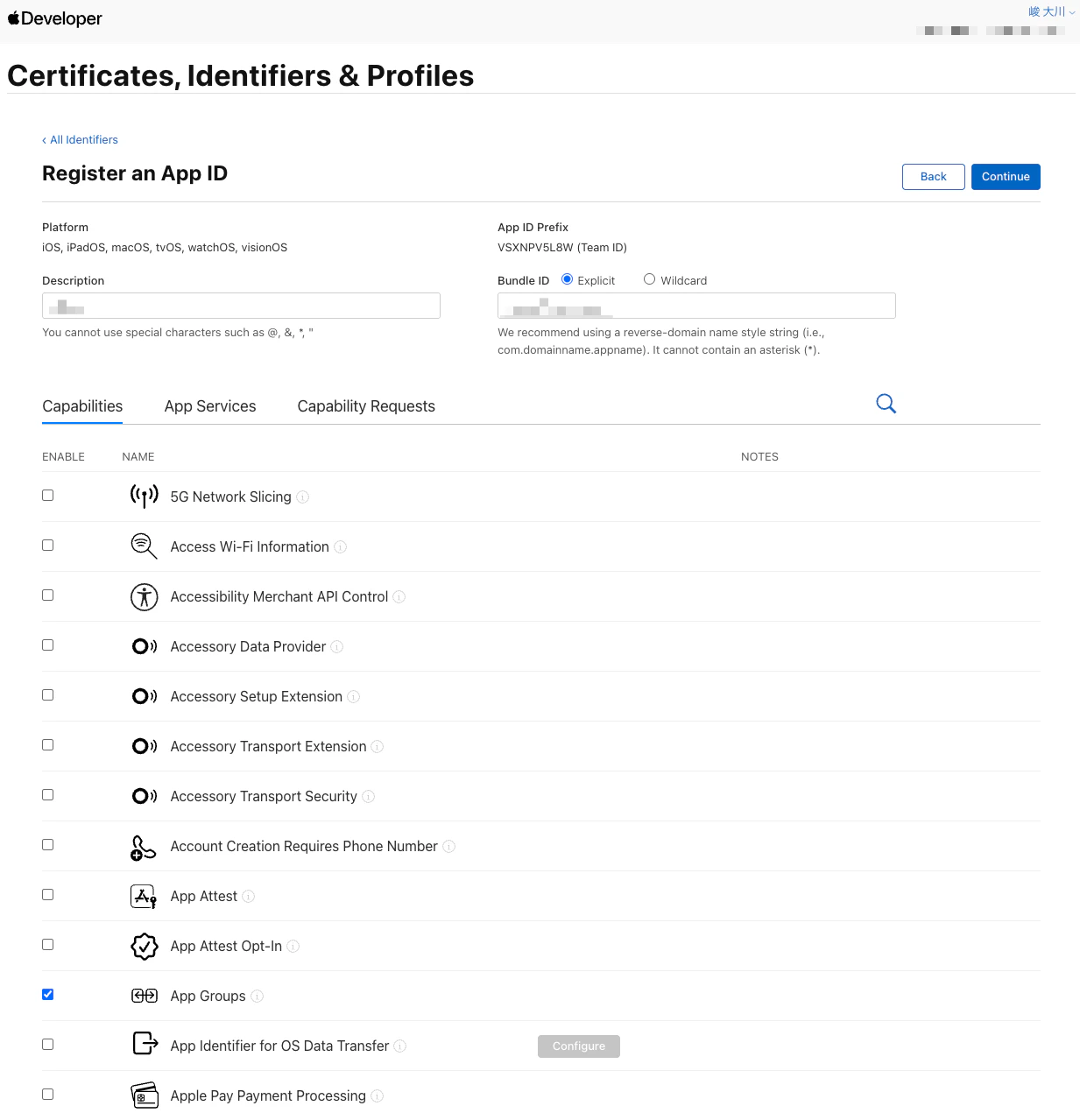Open the account name dropdown menu
Screen dimensions: 1080x1120
pyautogui.click(x=1051, y=11)
